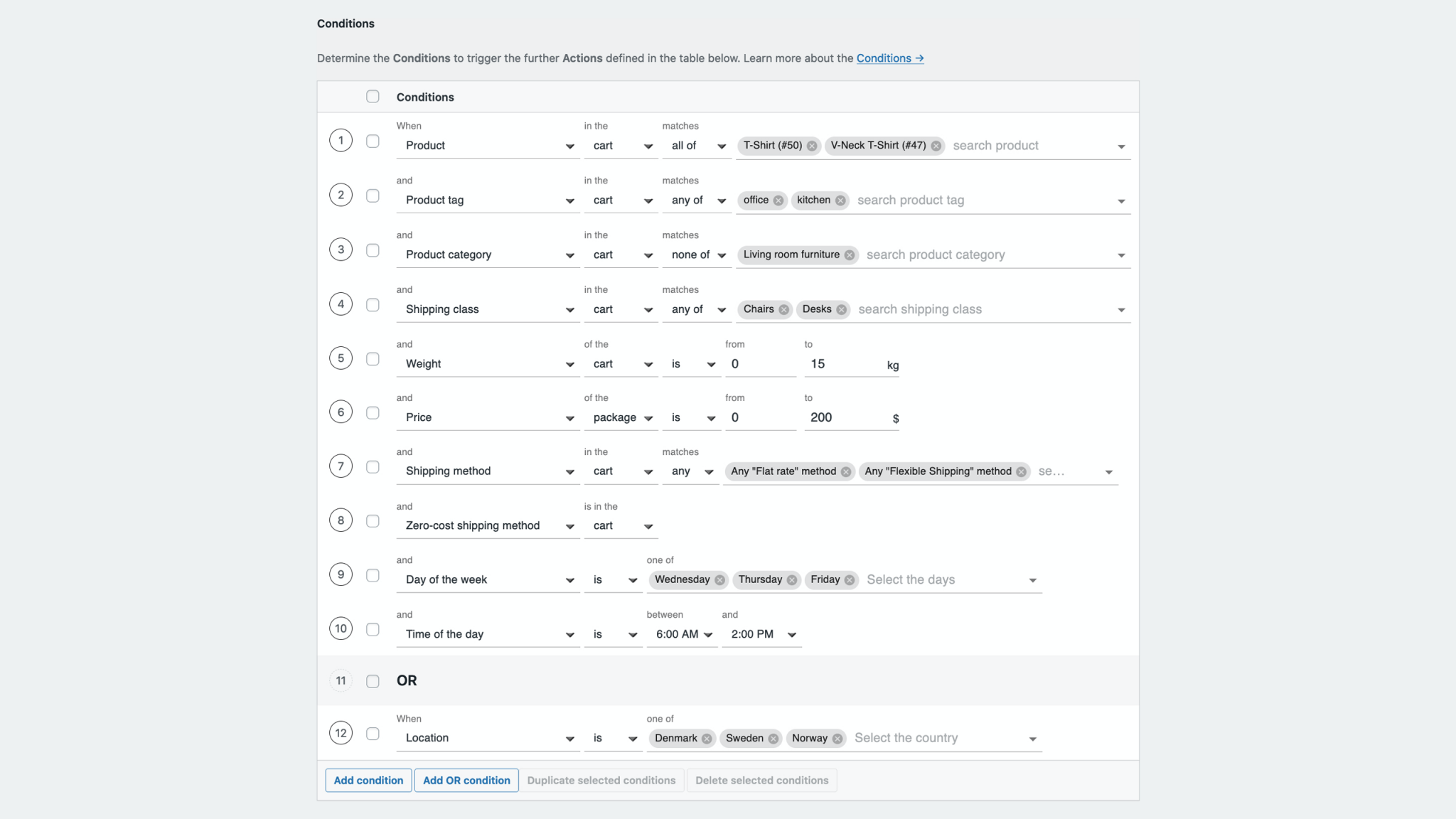
Task: Remove the Living room furniture category
Action: 849,255
